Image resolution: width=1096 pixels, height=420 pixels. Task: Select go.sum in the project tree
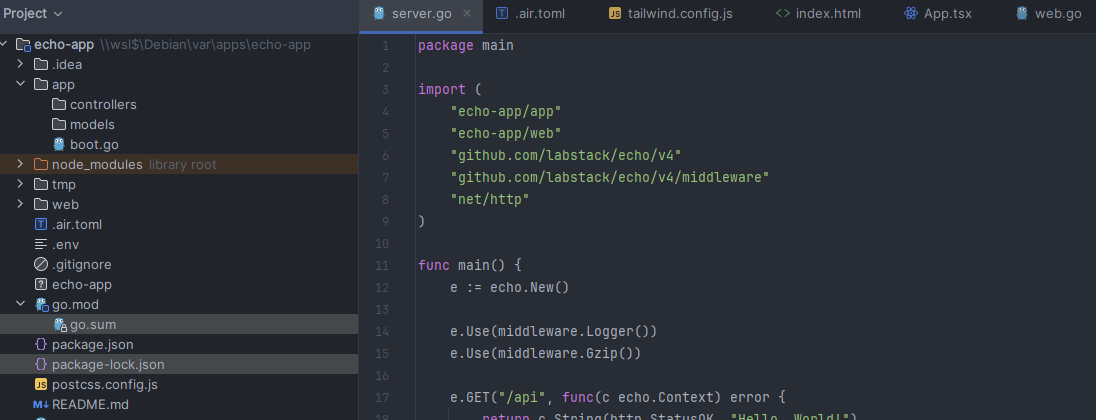[93, 325]
